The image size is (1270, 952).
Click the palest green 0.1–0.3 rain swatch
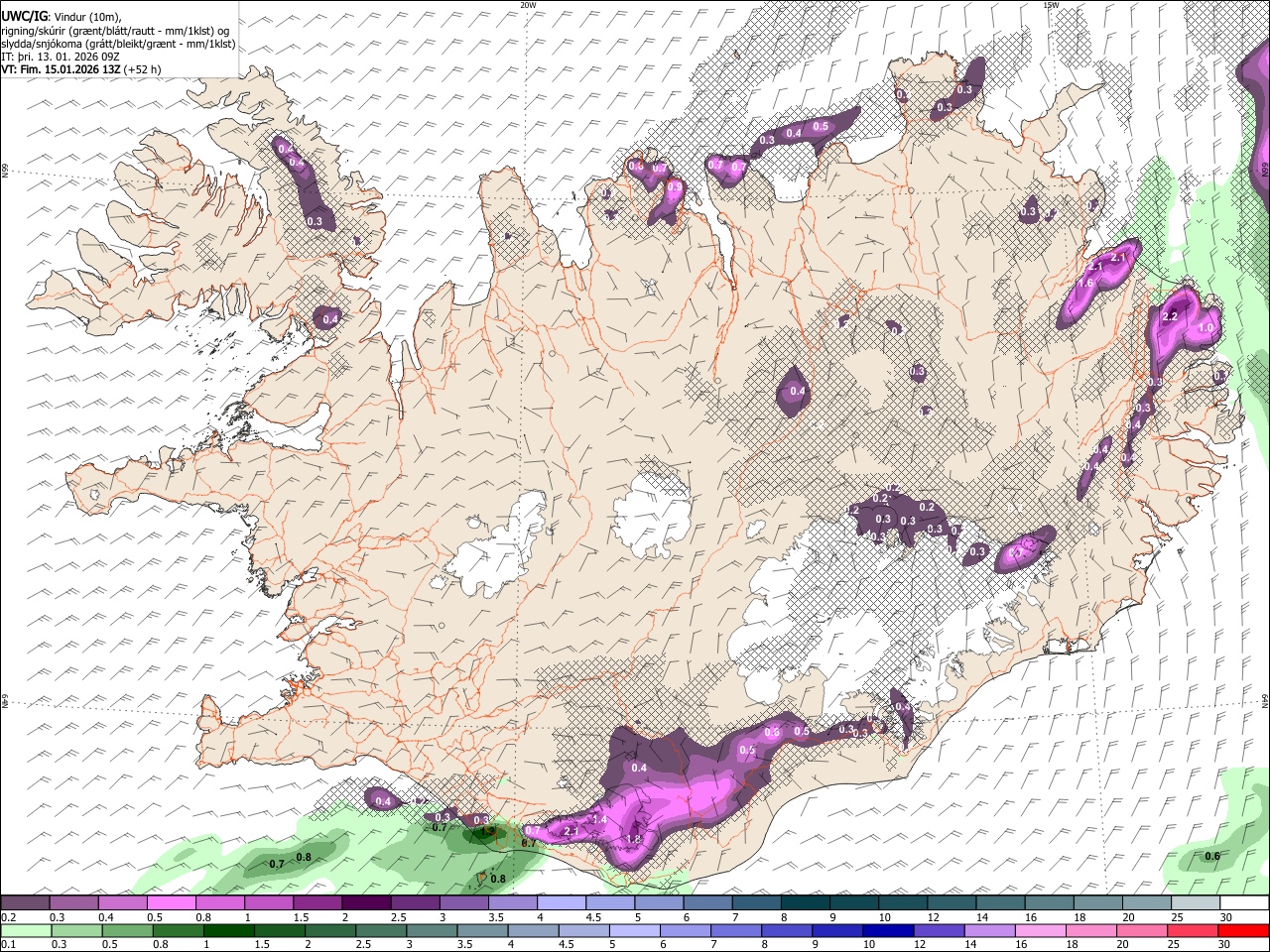(27, 930)
